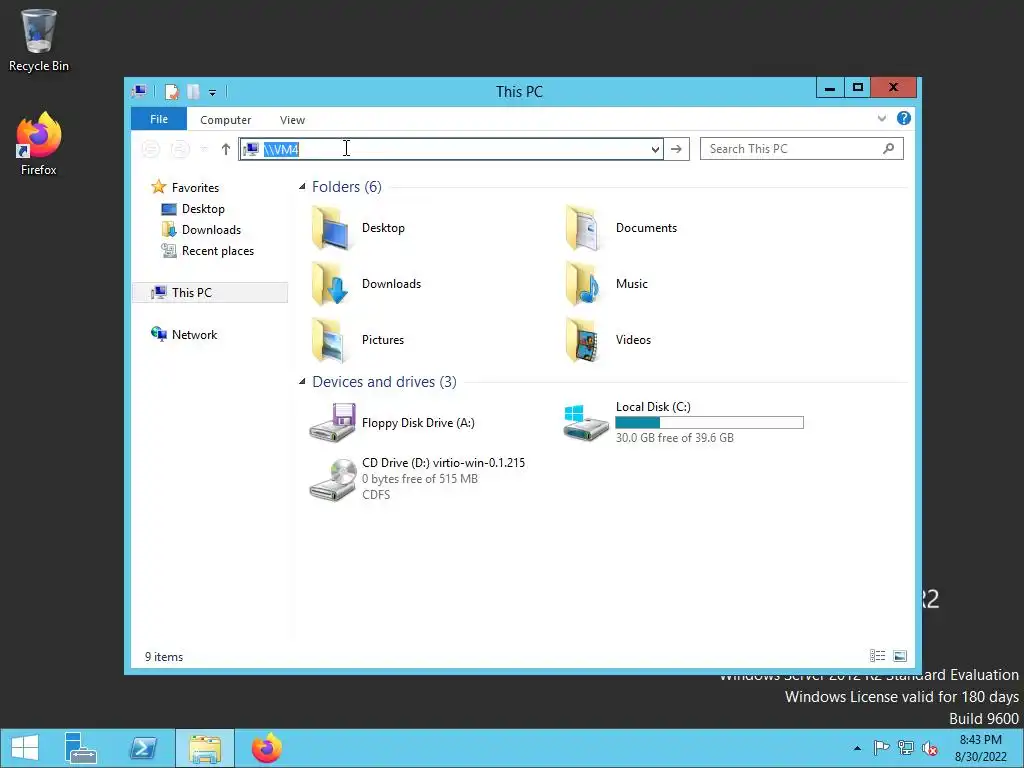Click the search magnifier icon
Screen dimensions: 1024x768
[888, 149]
